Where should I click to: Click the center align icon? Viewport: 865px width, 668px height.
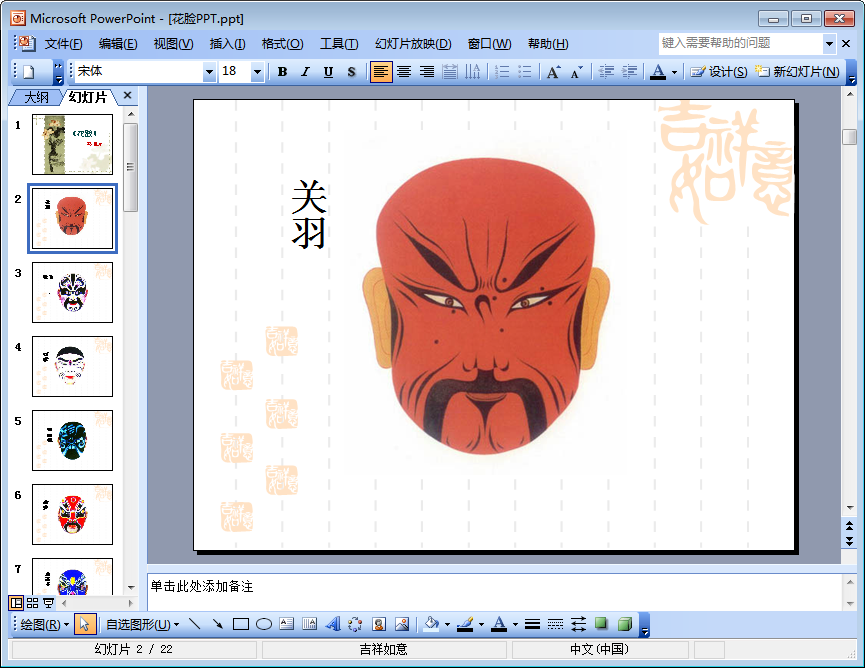pyautogui.click(x=404, y=72)
